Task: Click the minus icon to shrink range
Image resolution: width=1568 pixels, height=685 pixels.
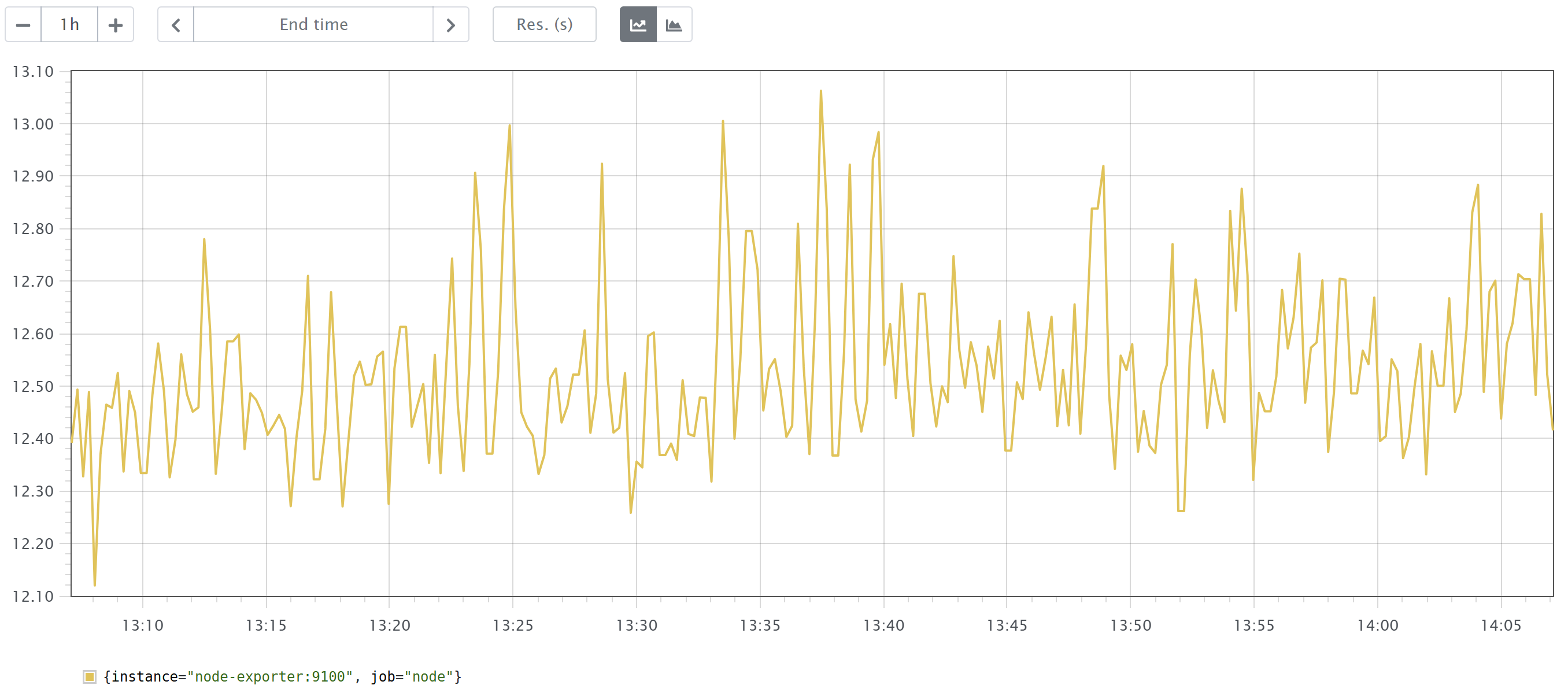Action: (23, 24)
